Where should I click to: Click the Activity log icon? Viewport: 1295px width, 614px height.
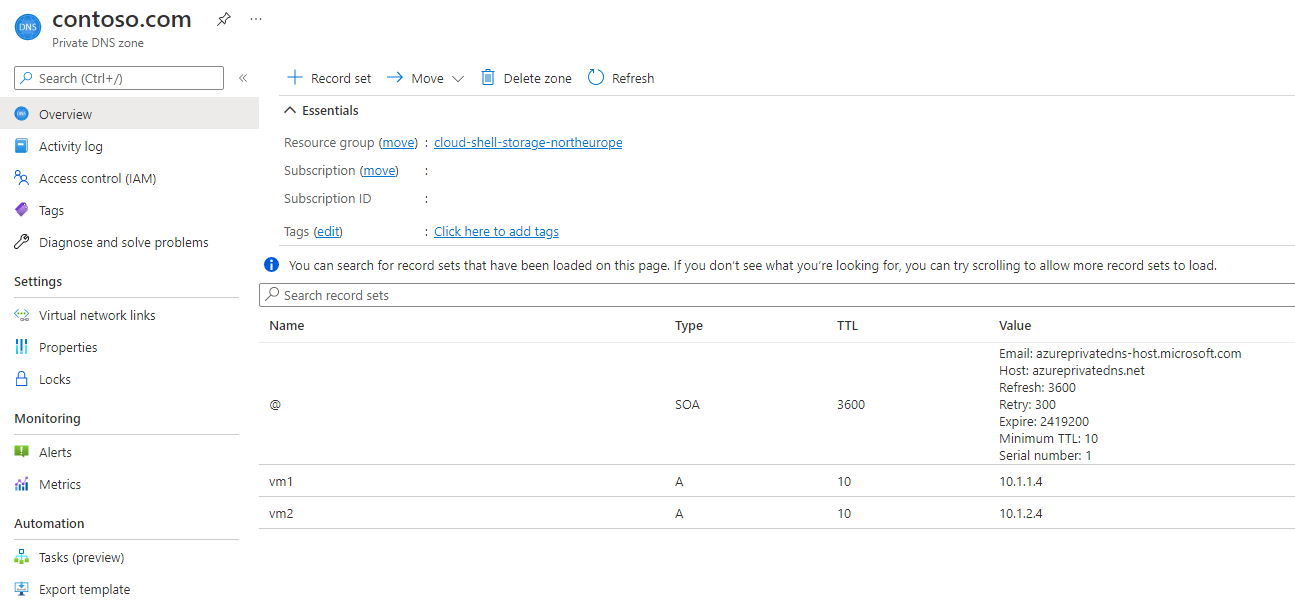[21, 146]
